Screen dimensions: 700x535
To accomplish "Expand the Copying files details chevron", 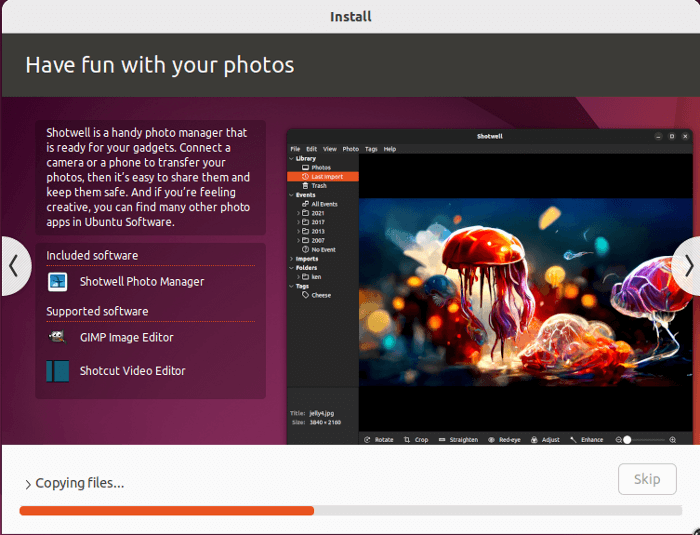I will pos(28,484).
